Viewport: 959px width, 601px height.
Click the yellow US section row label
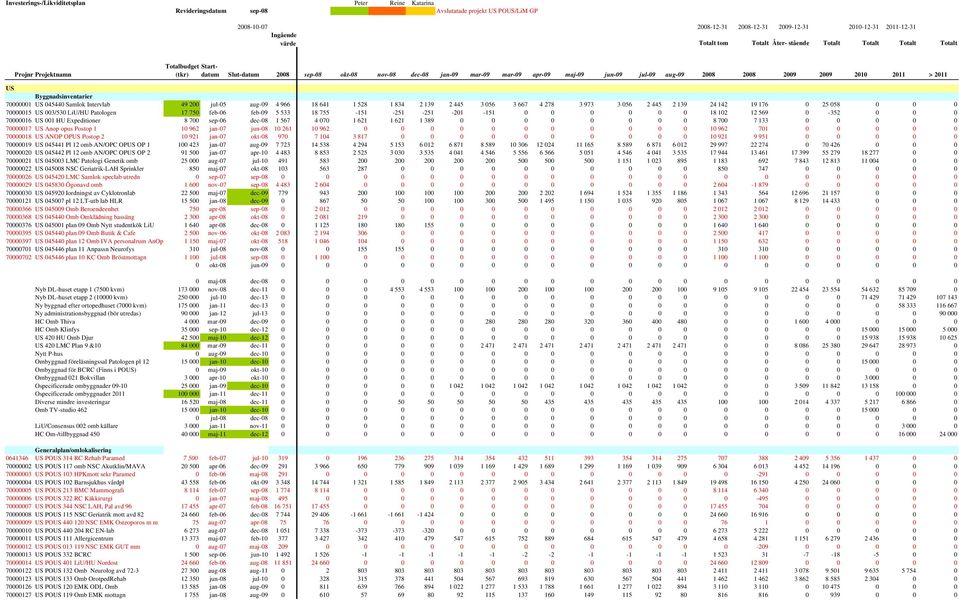coord(10,89)
